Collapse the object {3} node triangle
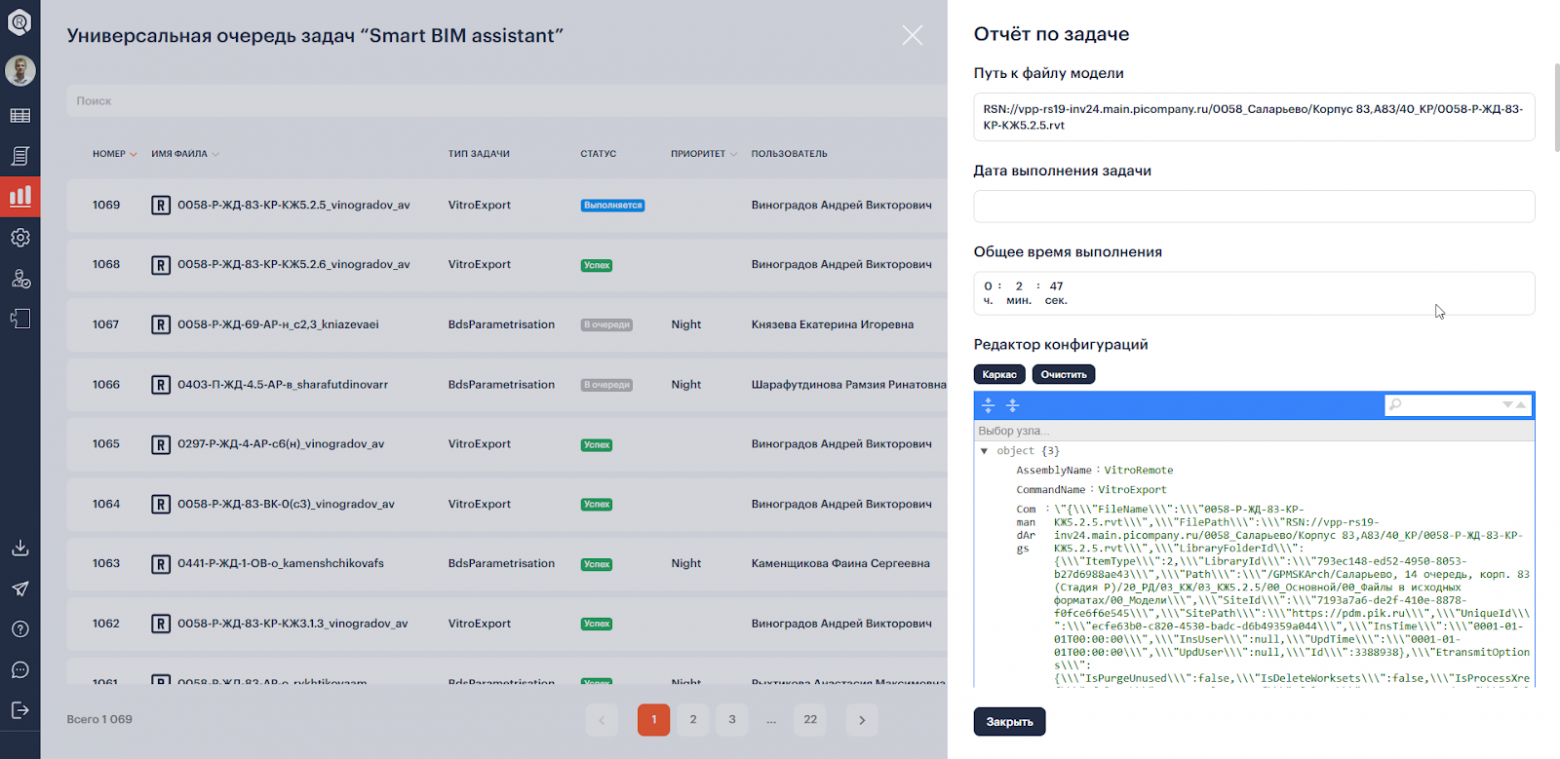This screenshot has width=1560, height=759. click(x=984, y=450)
